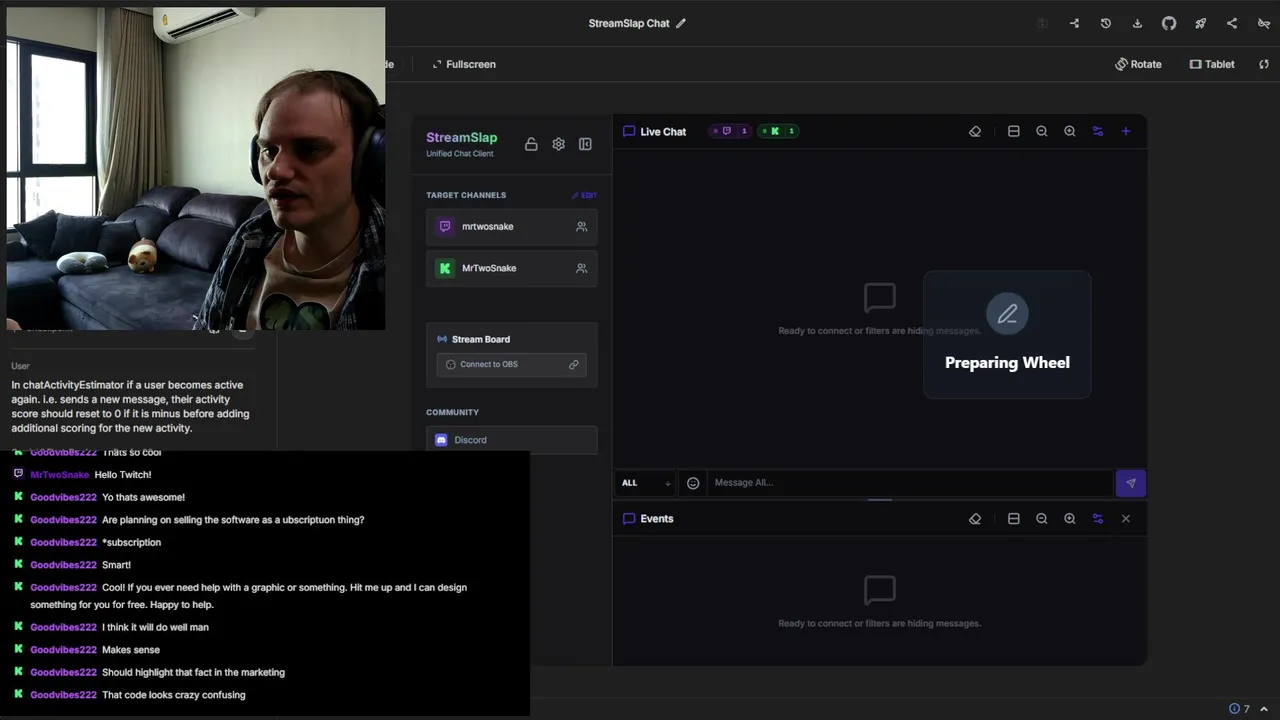The height and width of the screenshot is (720, 1280).
Task: Click the rocket deploy icon
Action: click(x=1200, y=23)
